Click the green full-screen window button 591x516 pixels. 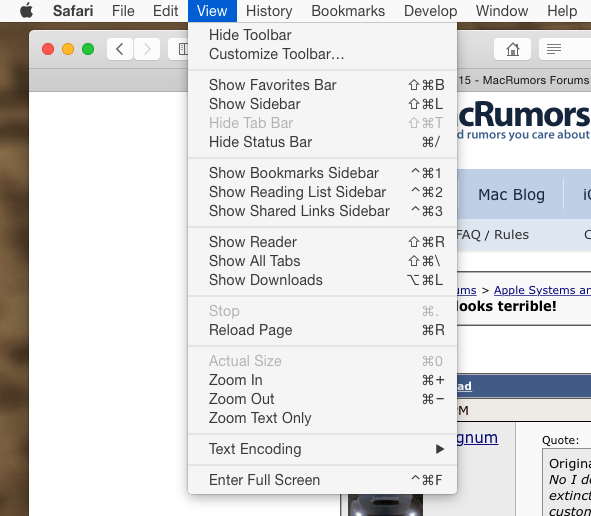(x=88, y=49)
